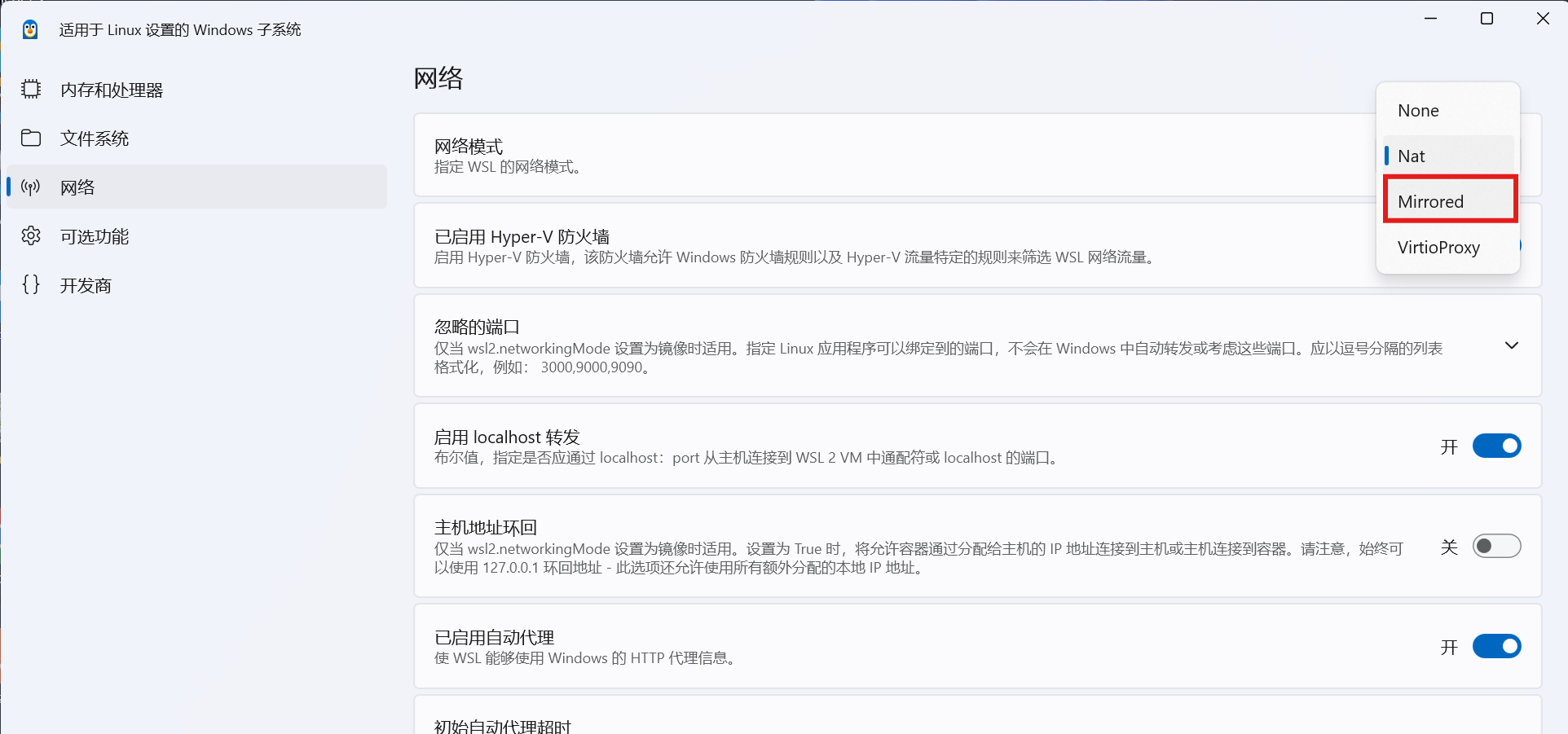Expand the 忽略的端口 section chevron

pos(1511,346)
